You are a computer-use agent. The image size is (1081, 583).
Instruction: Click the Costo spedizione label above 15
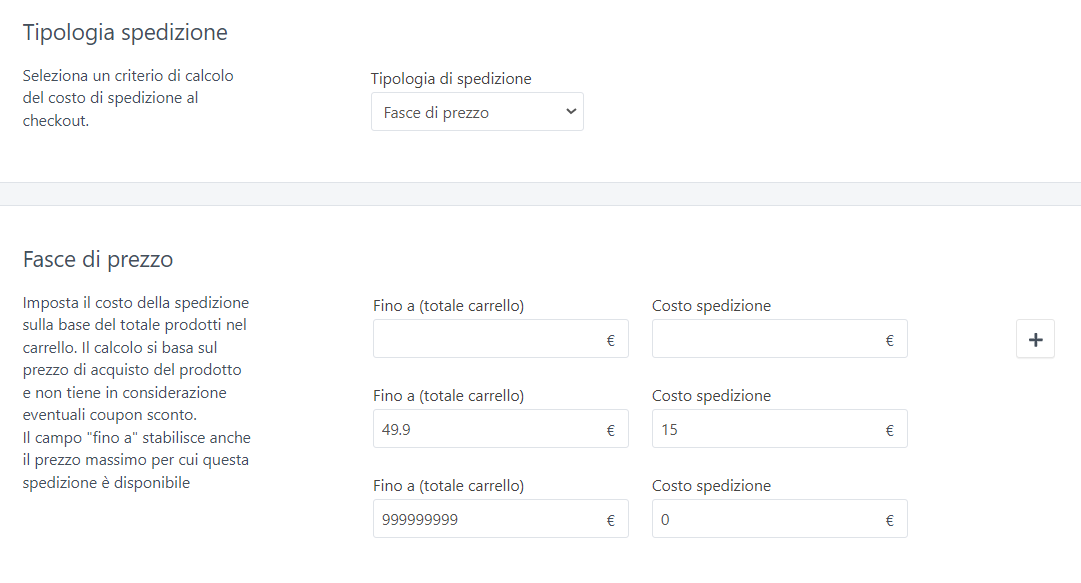pos(711,396)
